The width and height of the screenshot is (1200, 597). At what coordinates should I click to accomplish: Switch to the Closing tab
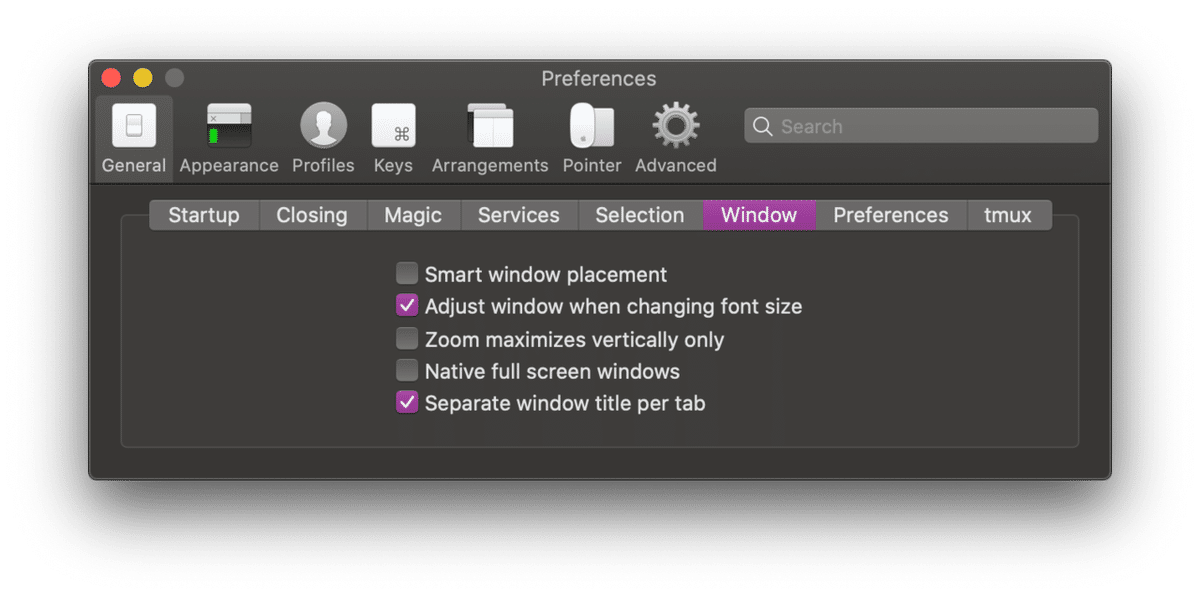click(312, 215)
